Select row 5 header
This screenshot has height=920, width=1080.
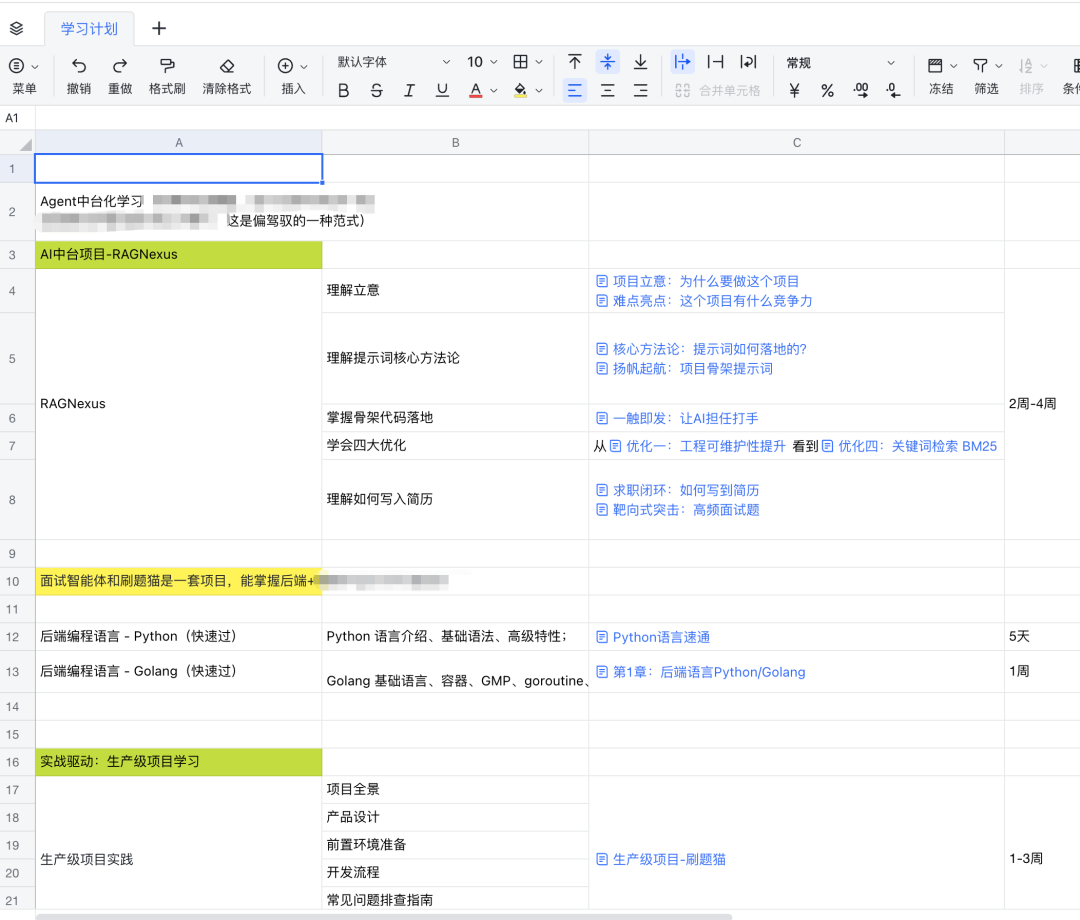(x=12, y=359)
